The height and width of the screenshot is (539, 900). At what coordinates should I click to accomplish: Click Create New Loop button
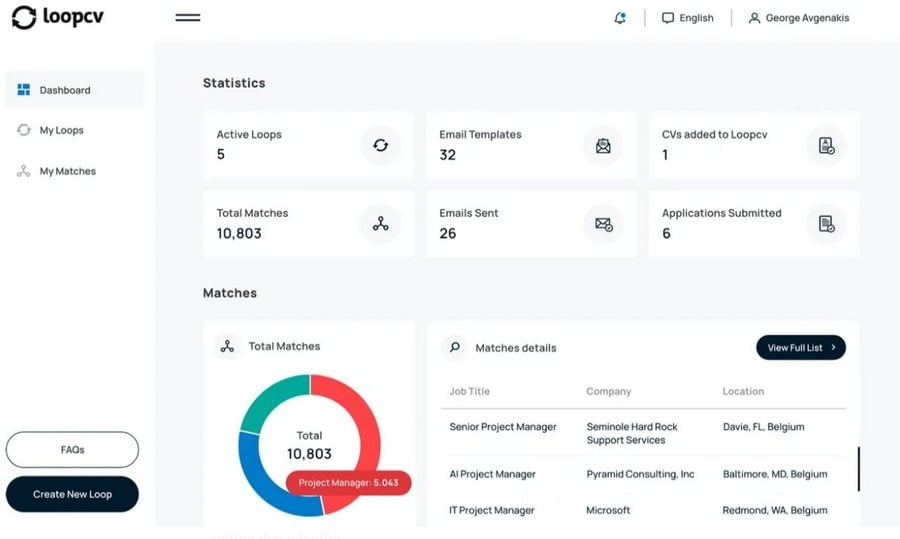click(72, 494)
